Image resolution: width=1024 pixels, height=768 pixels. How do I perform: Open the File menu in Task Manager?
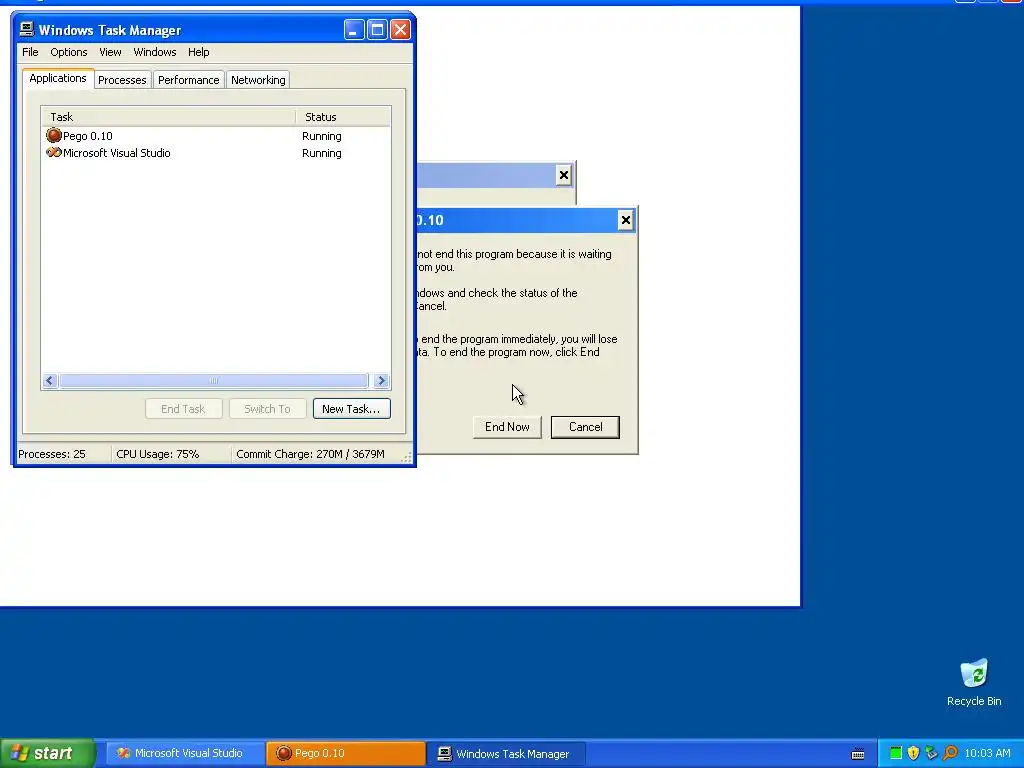(30, 52)
